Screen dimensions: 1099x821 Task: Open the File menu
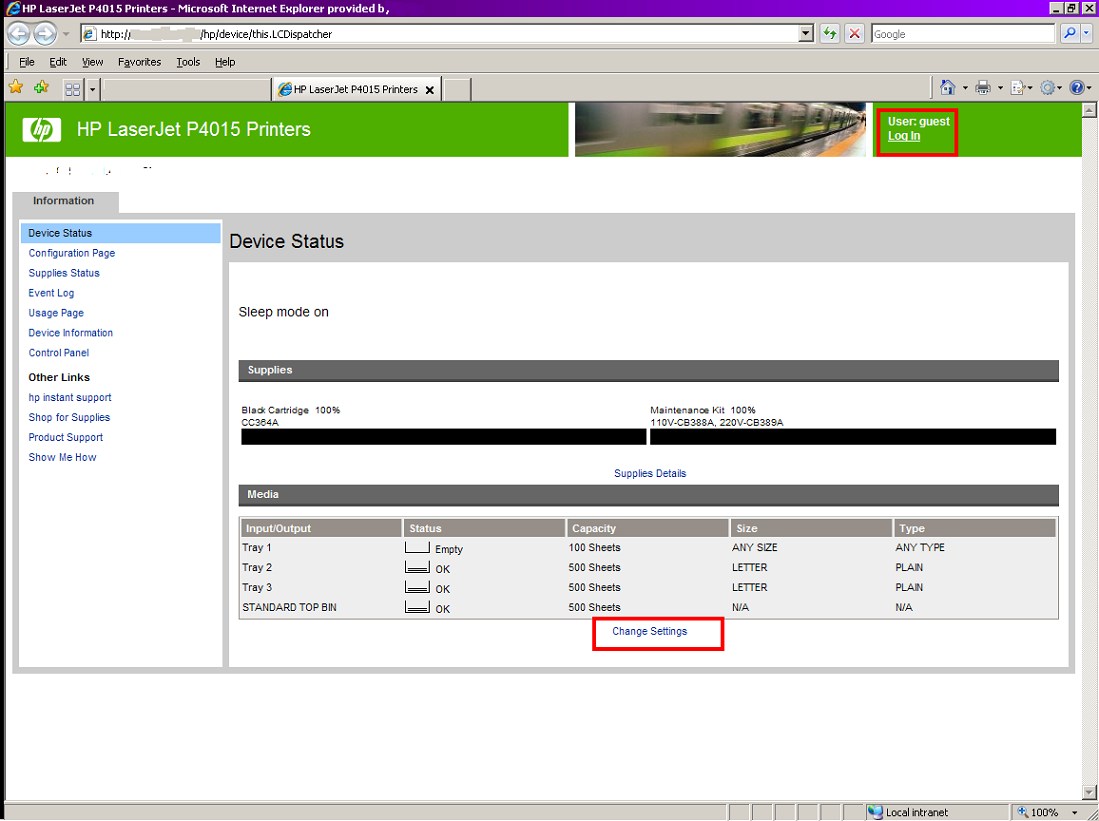27,62
